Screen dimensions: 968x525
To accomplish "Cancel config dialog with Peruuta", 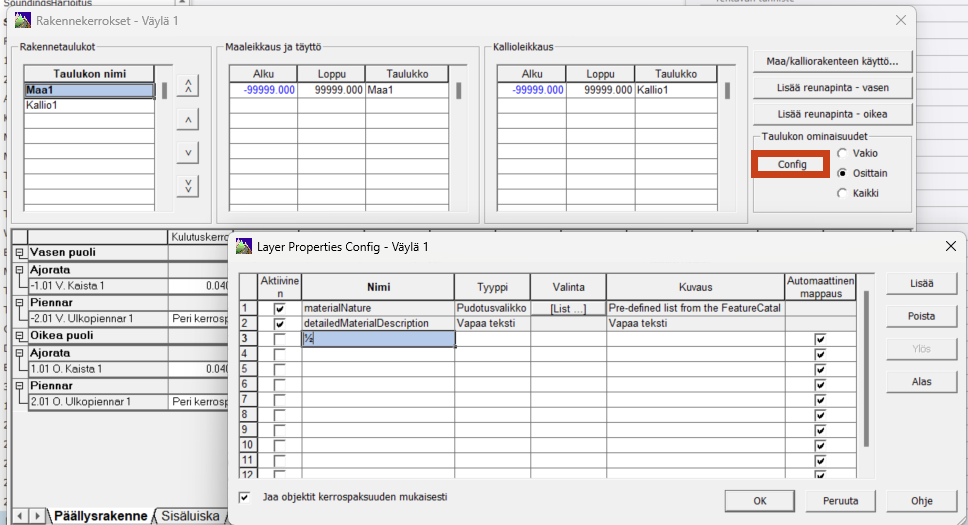I will 840,501.
